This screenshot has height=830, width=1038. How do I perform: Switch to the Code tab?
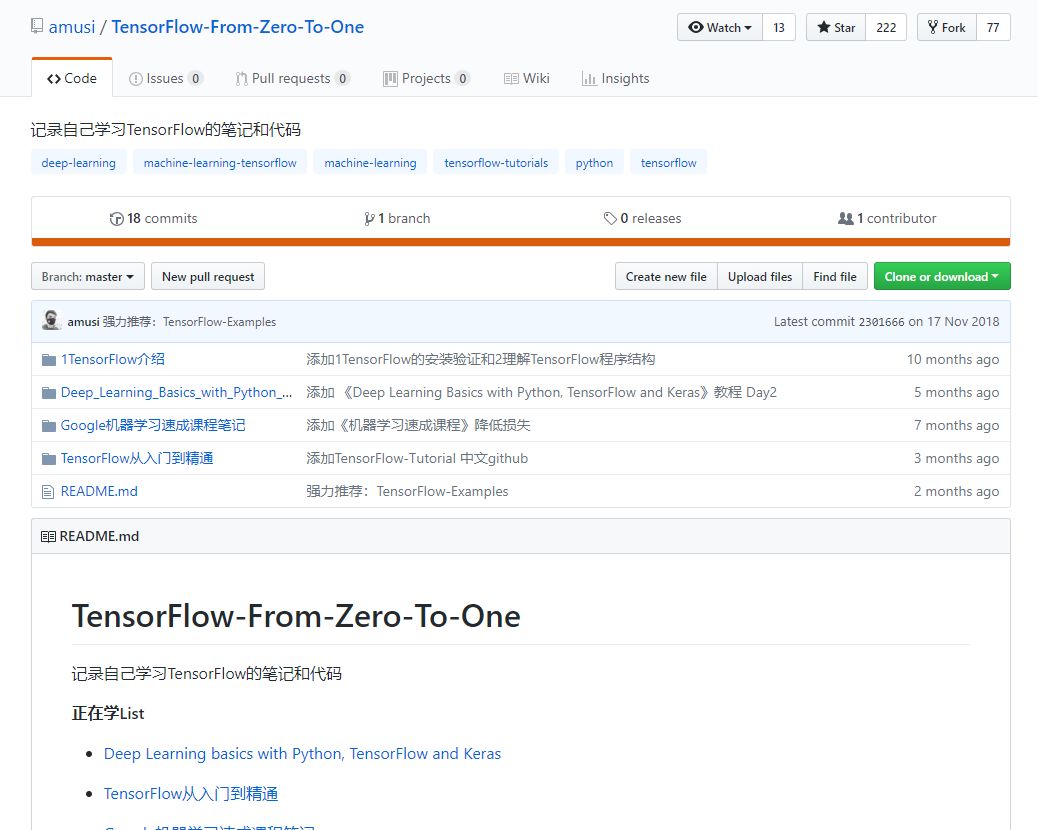tap(71, 78)
